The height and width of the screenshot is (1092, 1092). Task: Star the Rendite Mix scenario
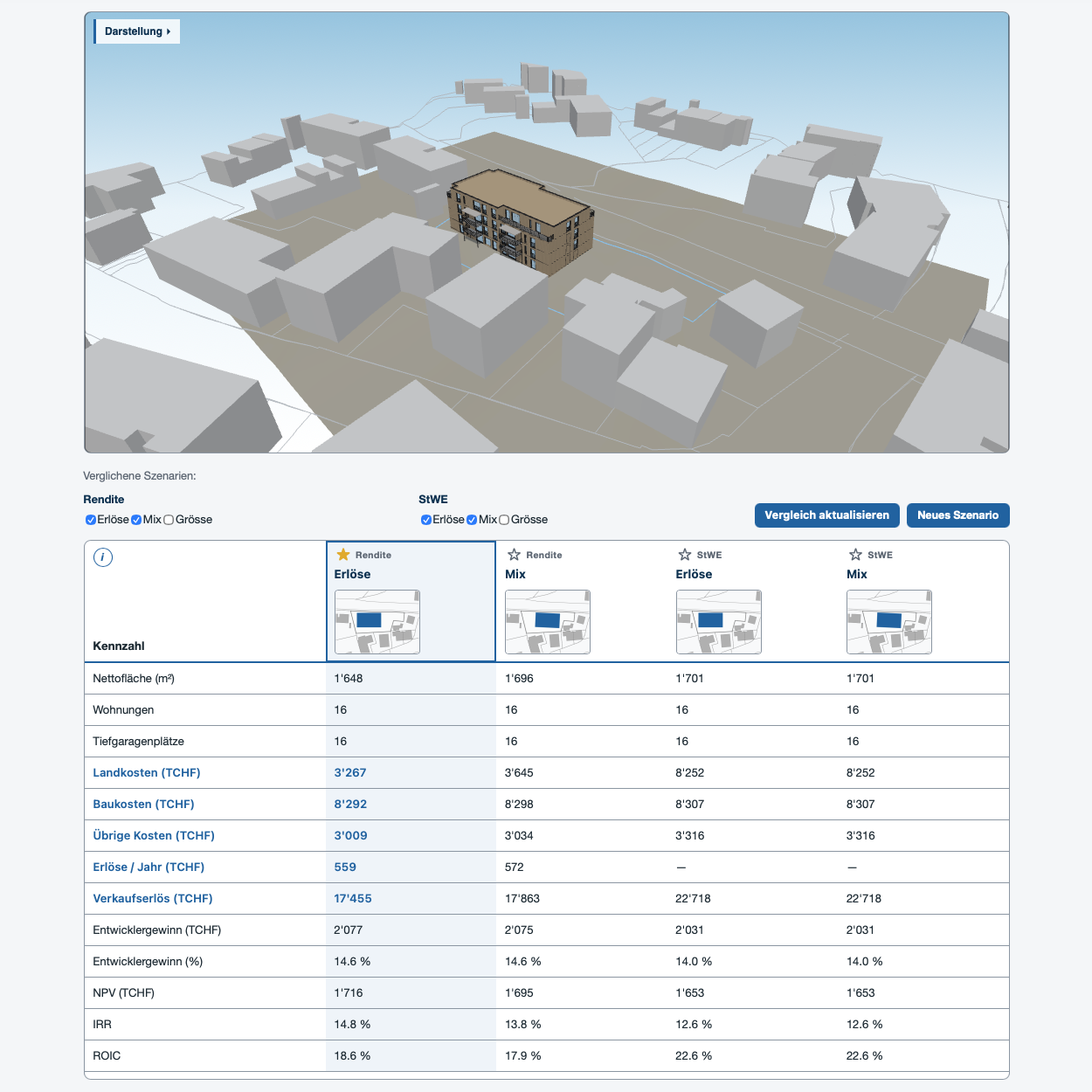tap(515, 555)
